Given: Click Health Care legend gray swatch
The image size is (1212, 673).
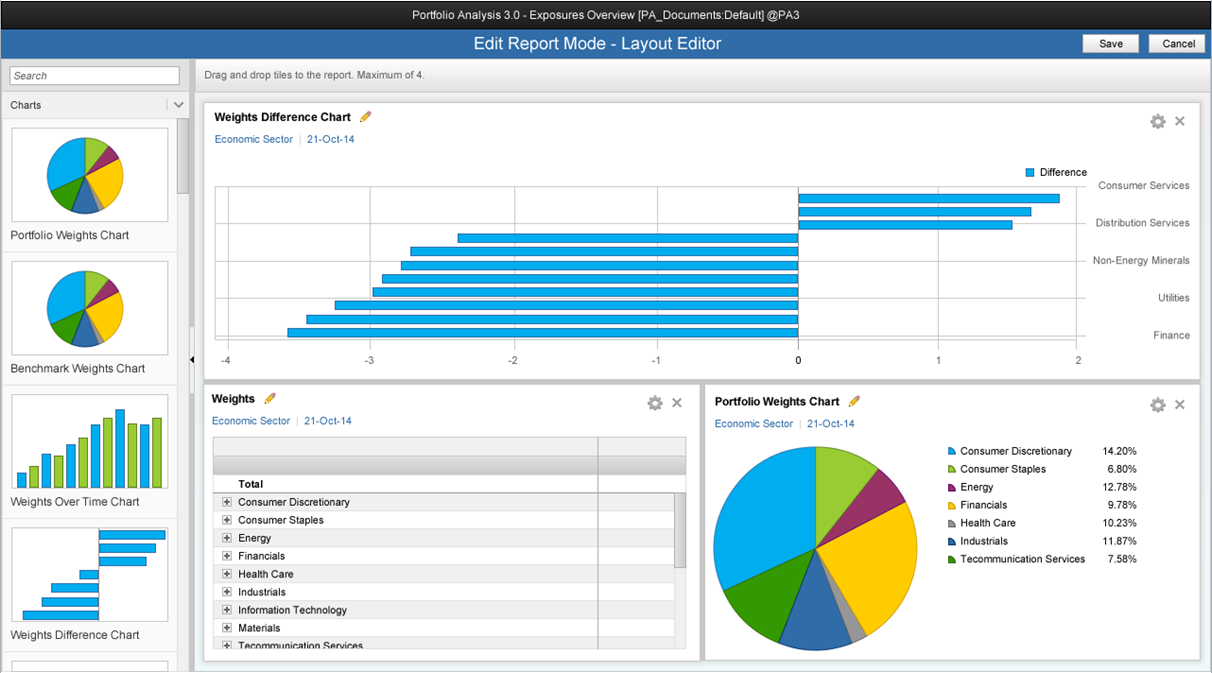Looking at the screenshot, I should pyautogui.click(x=951, y=523).
